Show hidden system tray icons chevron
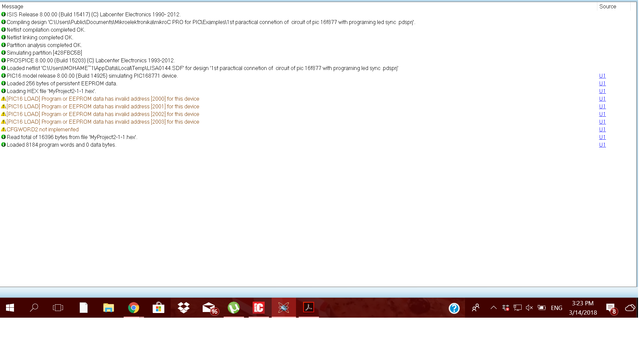 click(x=493, y=308)
